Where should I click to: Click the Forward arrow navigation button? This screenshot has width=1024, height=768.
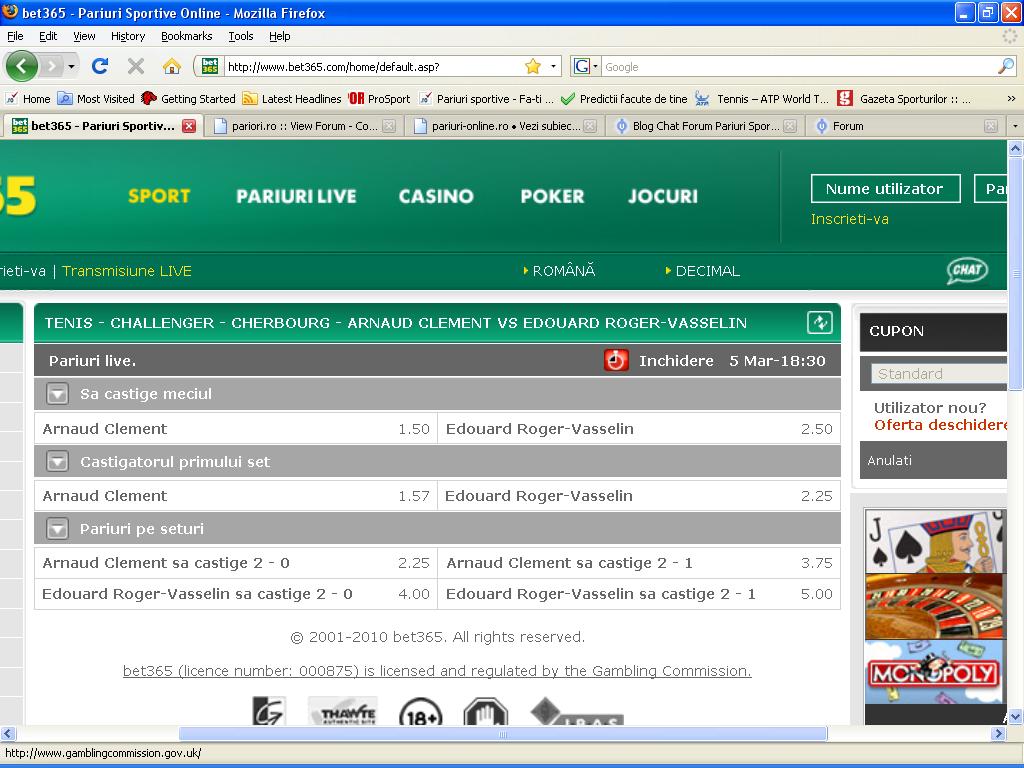click(52, 66)
